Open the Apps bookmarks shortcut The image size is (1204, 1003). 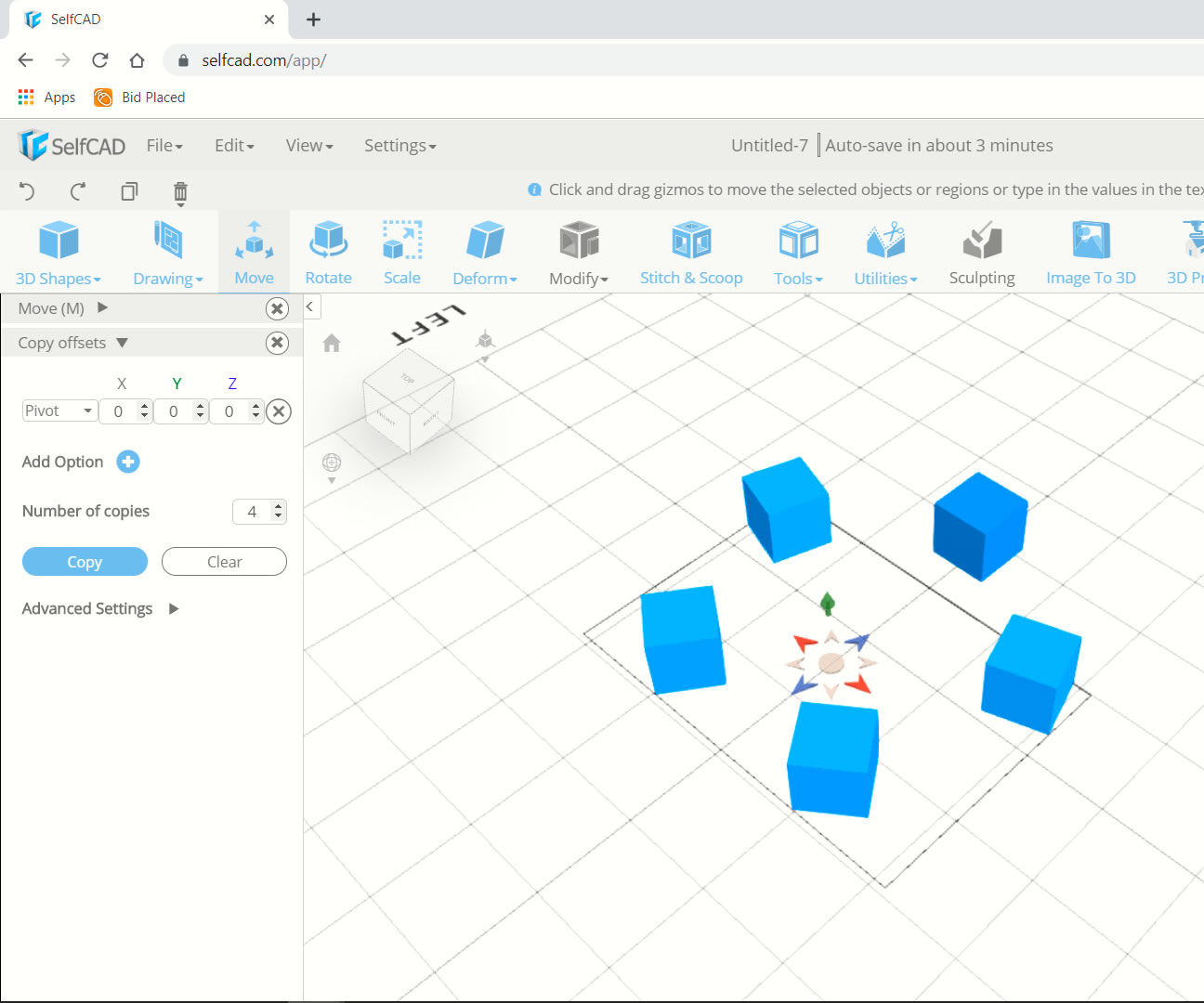46,98
